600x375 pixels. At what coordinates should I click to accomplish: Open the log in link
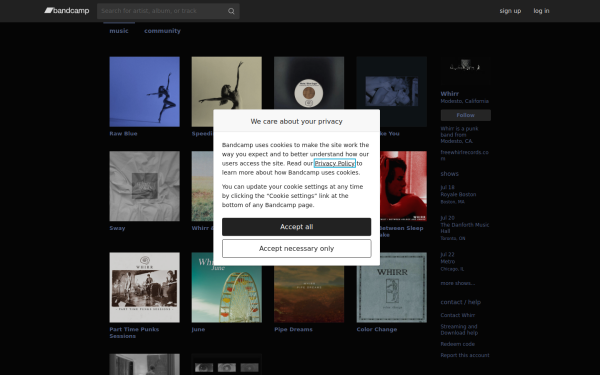click(541, 11)
